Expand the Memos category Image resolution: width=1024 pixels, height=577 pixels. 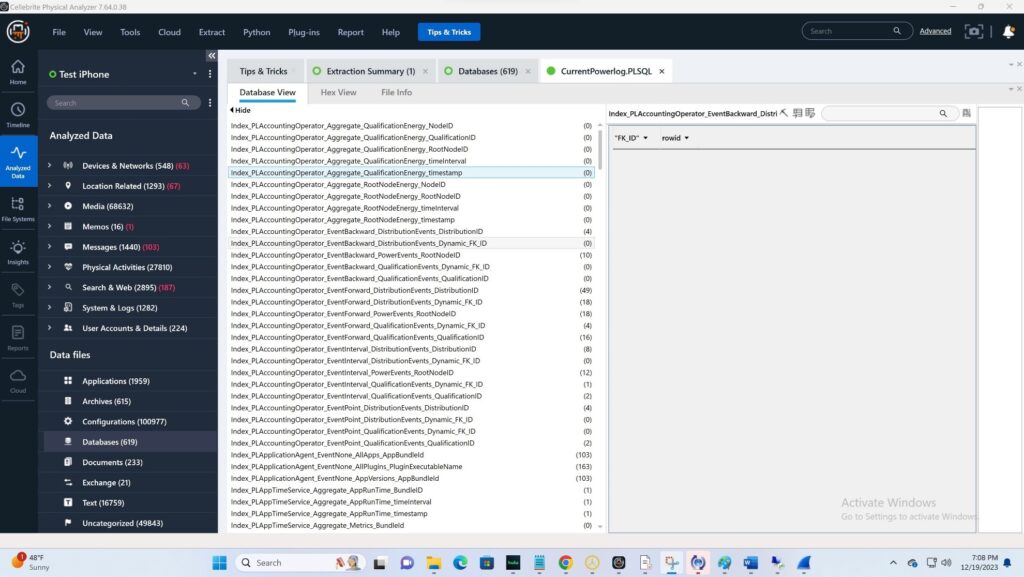pos(50,226)
